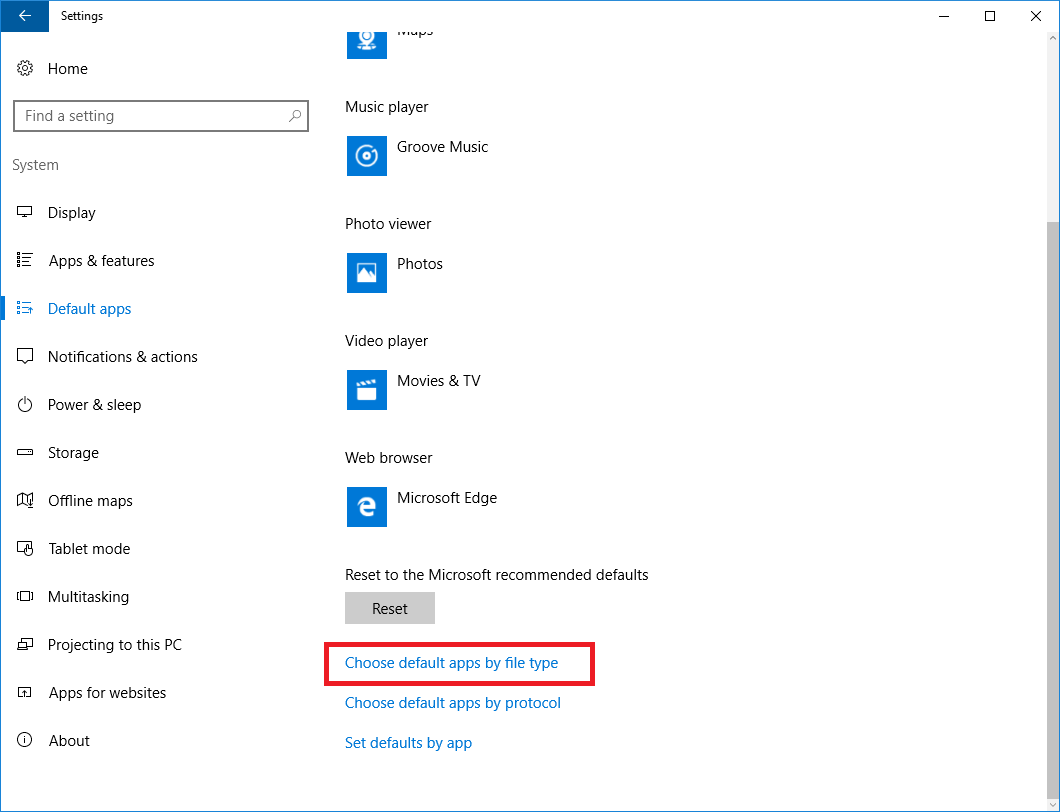This screenshot has height=812, width=1060.
Task: Click the Groove Music app icon
Action: click(367, 156)
